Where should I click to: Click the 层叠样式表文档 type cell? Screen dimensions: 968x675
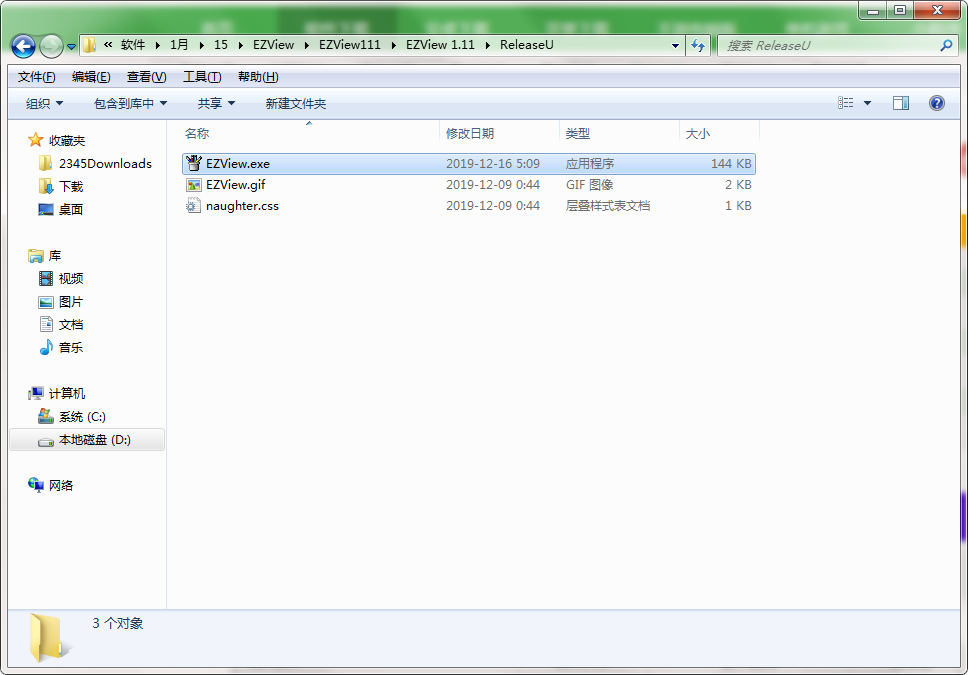(607, 206)
